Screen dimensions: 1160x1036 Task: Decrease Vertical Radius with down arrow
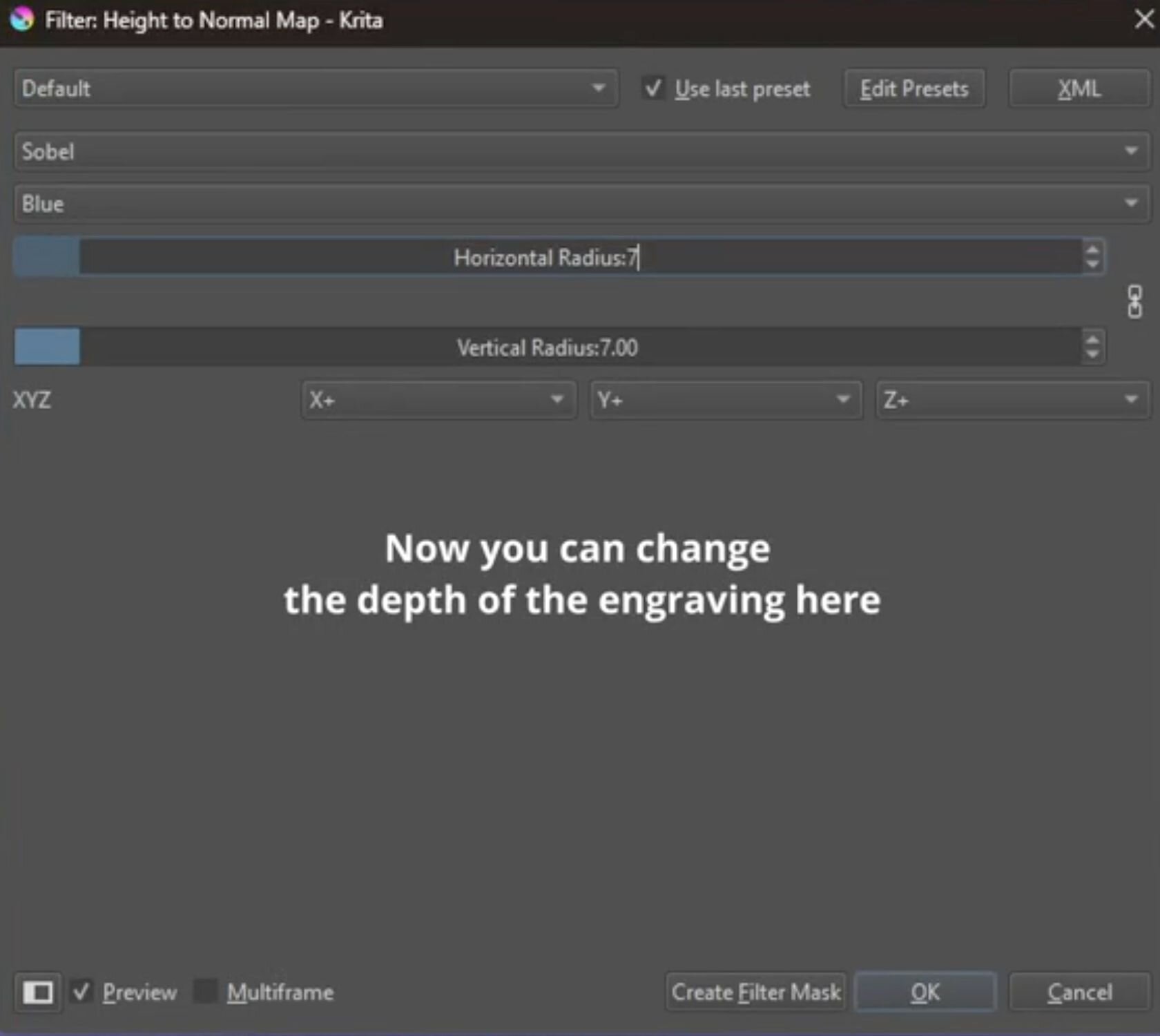point(1092,355)
